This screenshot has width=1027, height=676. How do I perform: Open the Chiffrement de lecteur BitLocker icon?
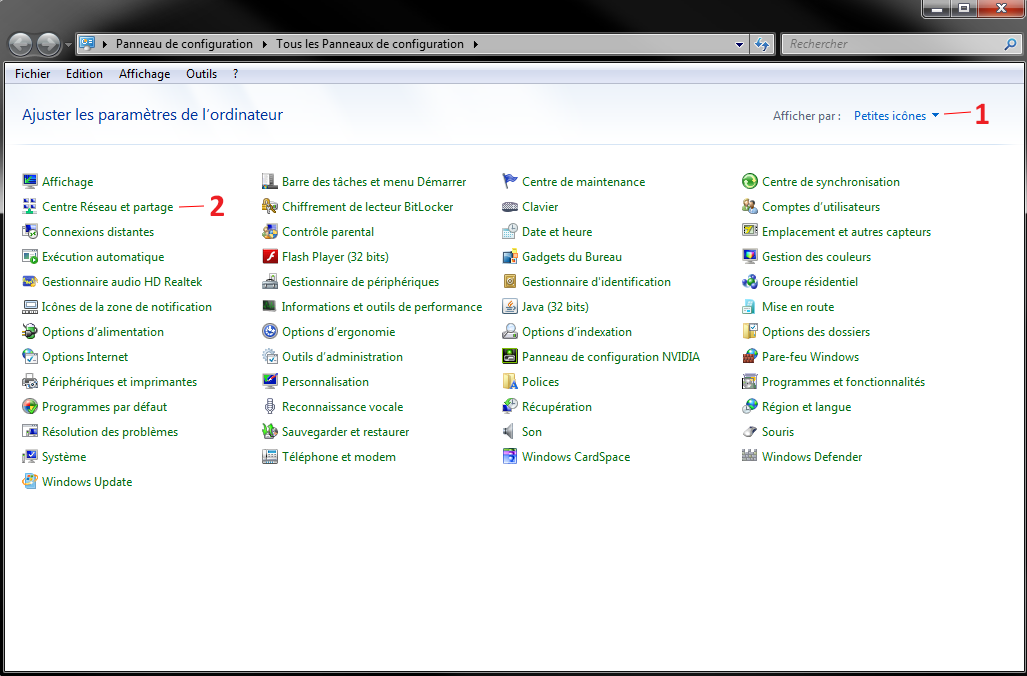tap(270, 206)
